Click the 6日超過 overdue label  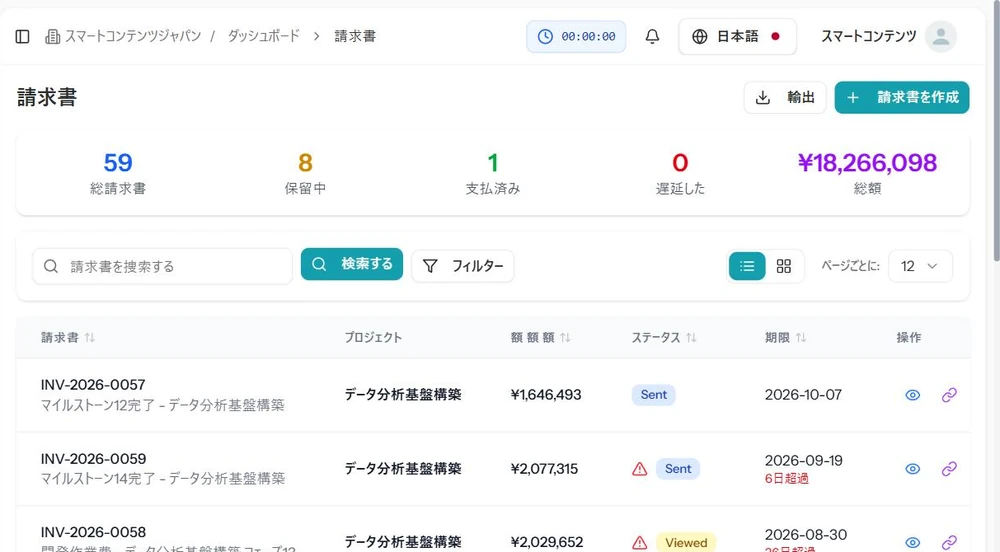point(786,478)
